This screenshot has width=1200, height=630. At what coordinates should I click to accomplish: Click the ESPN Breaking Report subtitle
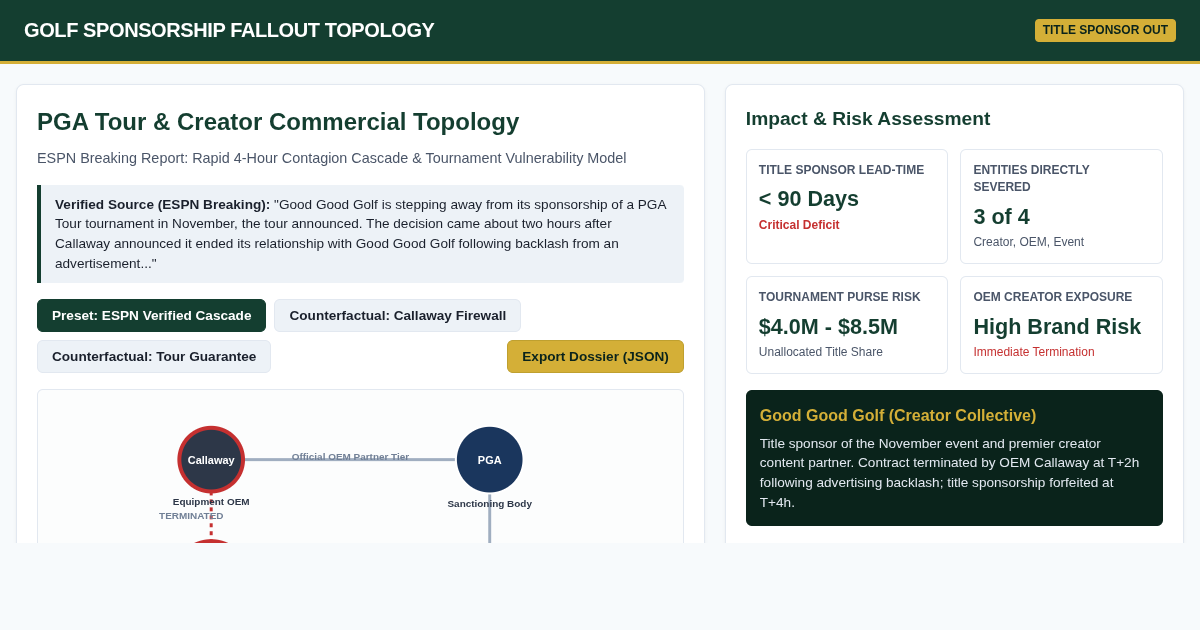tap(332, 158)
